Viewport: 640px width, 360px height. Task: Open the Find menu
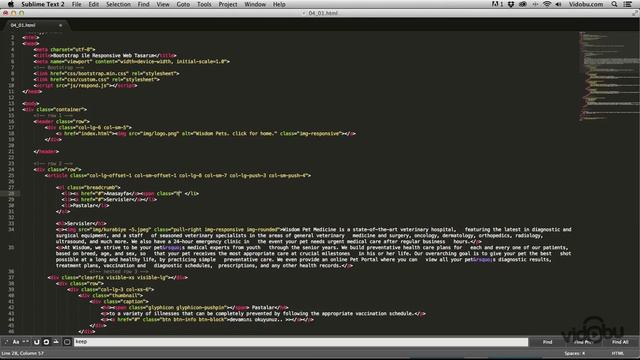(x=143, y=4)
